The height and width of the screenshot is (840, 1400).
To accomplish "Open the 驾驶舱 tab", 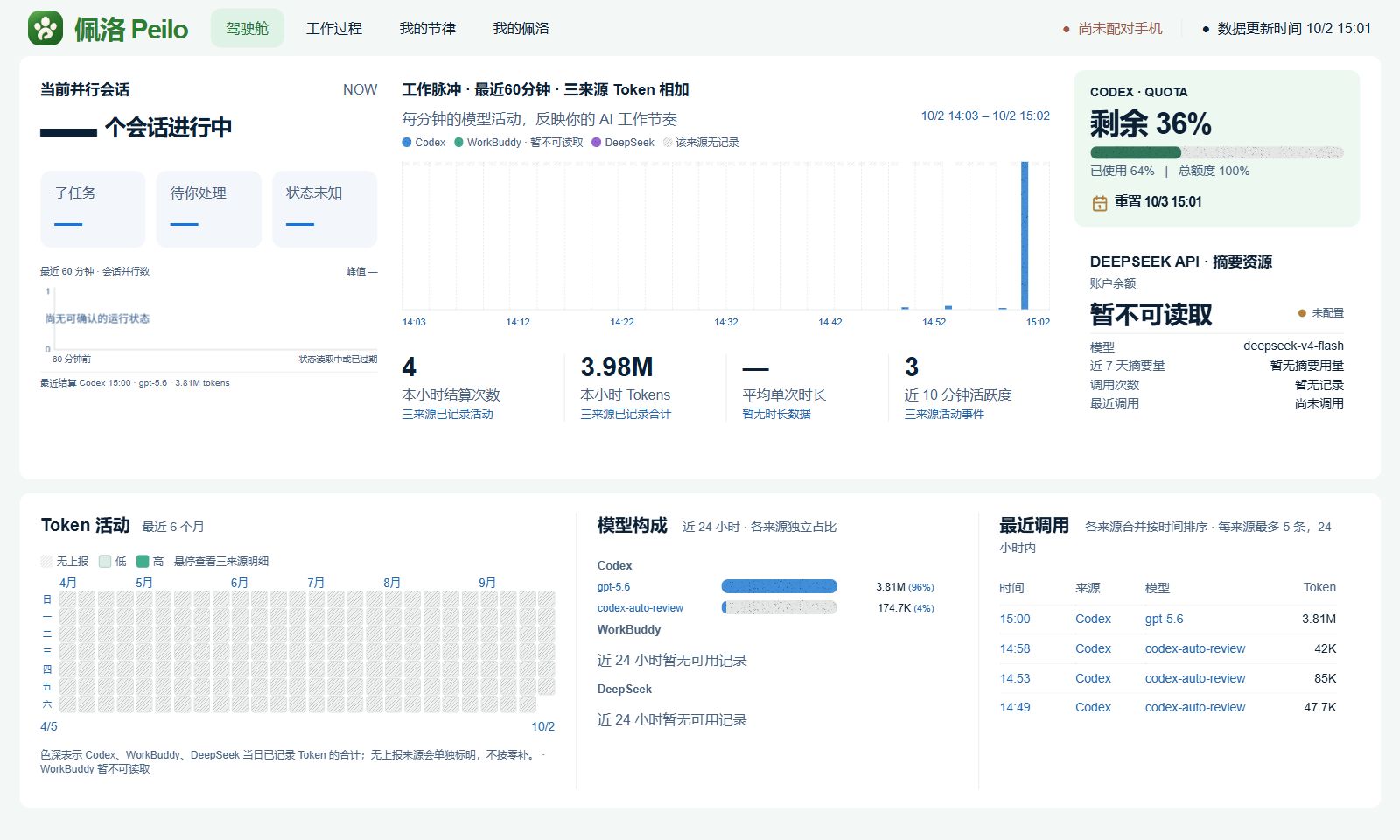I will (x=248, y=28).
